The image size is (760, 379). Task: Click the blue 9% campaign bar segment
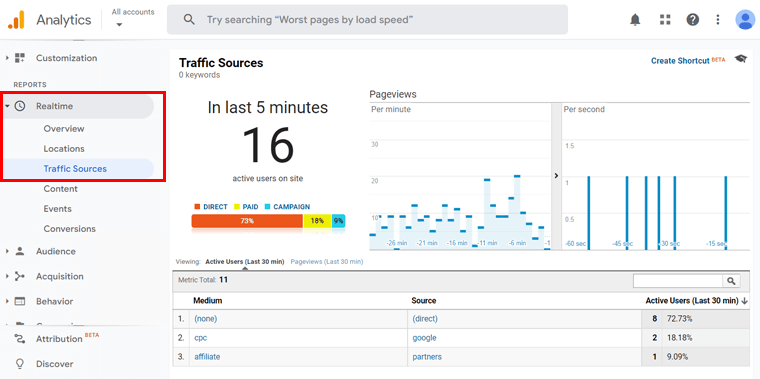[339, 221]
